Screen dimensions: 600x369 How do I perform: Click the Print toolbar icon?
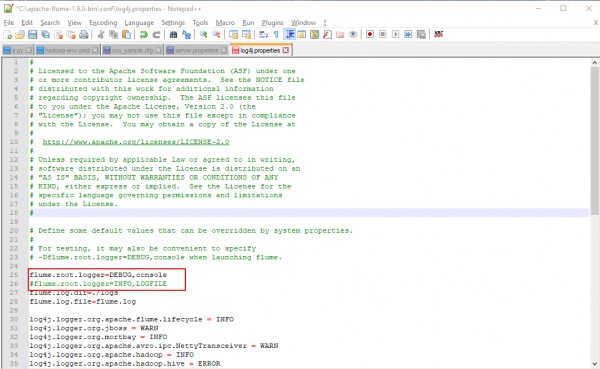pos(84,35)
